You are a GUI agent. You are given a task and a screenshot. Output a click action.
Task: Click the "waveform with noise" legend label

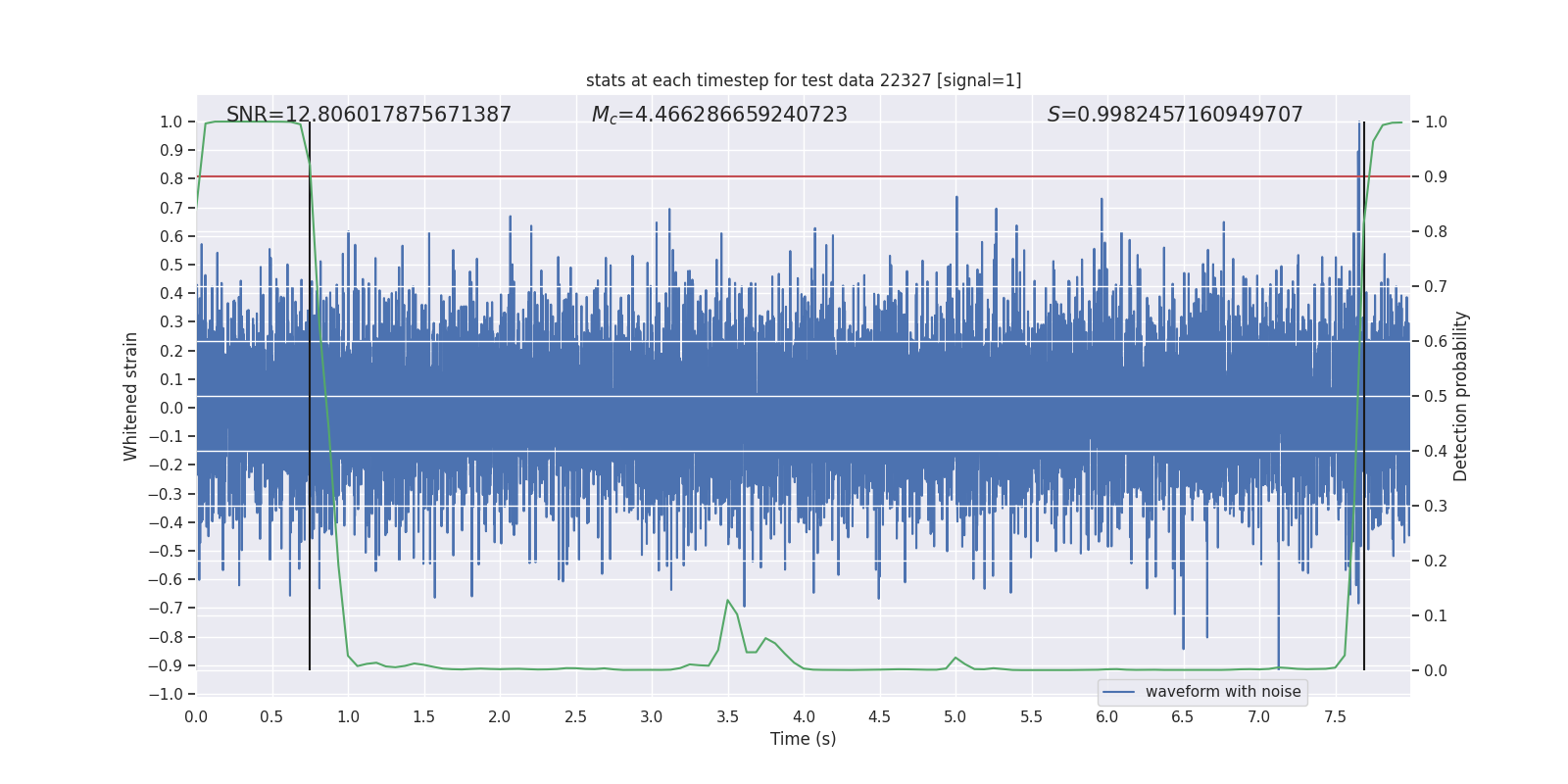(1222, 692)
